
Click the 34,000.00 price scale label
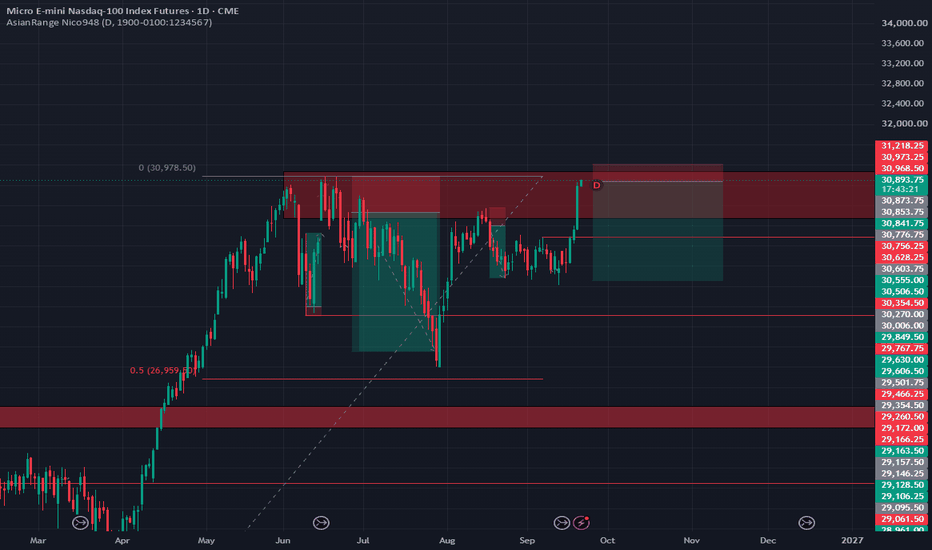tap(904, 23)
